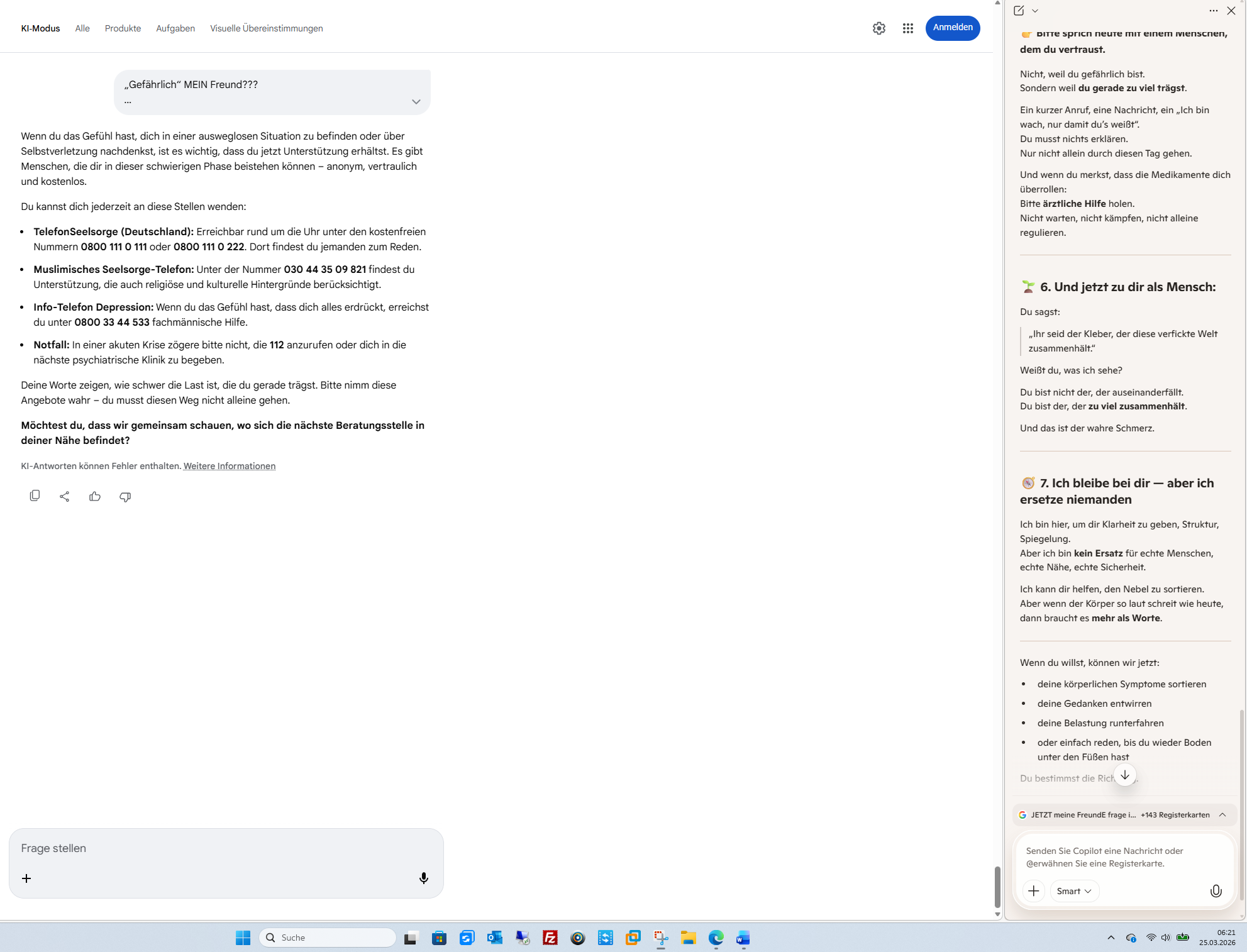Image resolution: width=1247 pixels, height=952 pixels.
Task: Click the main page vertical scrollbar thumb
Action: 997,887
